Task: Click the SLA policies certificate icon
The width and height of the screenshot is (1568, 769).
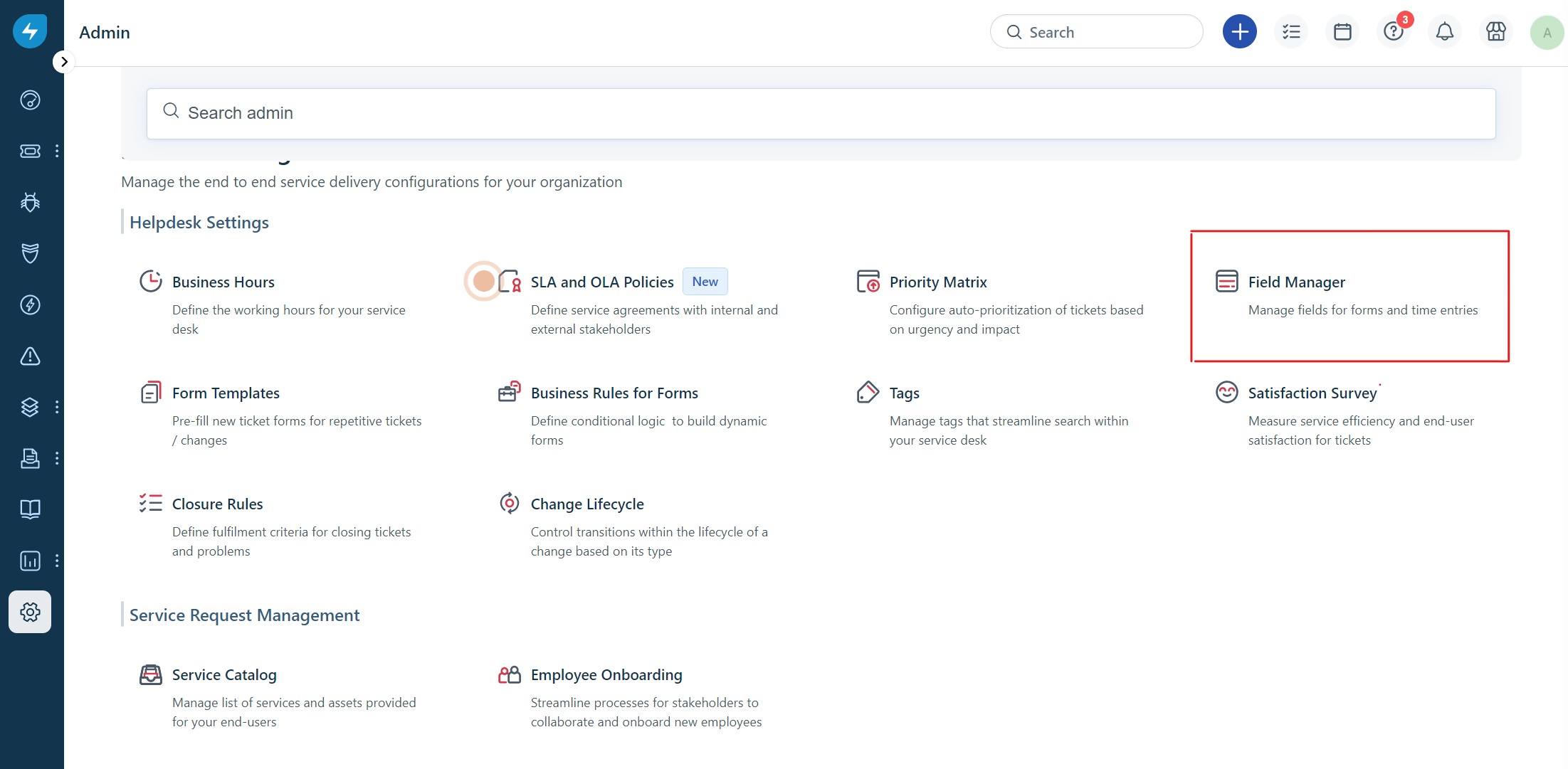Action: (x=511, y=282)
